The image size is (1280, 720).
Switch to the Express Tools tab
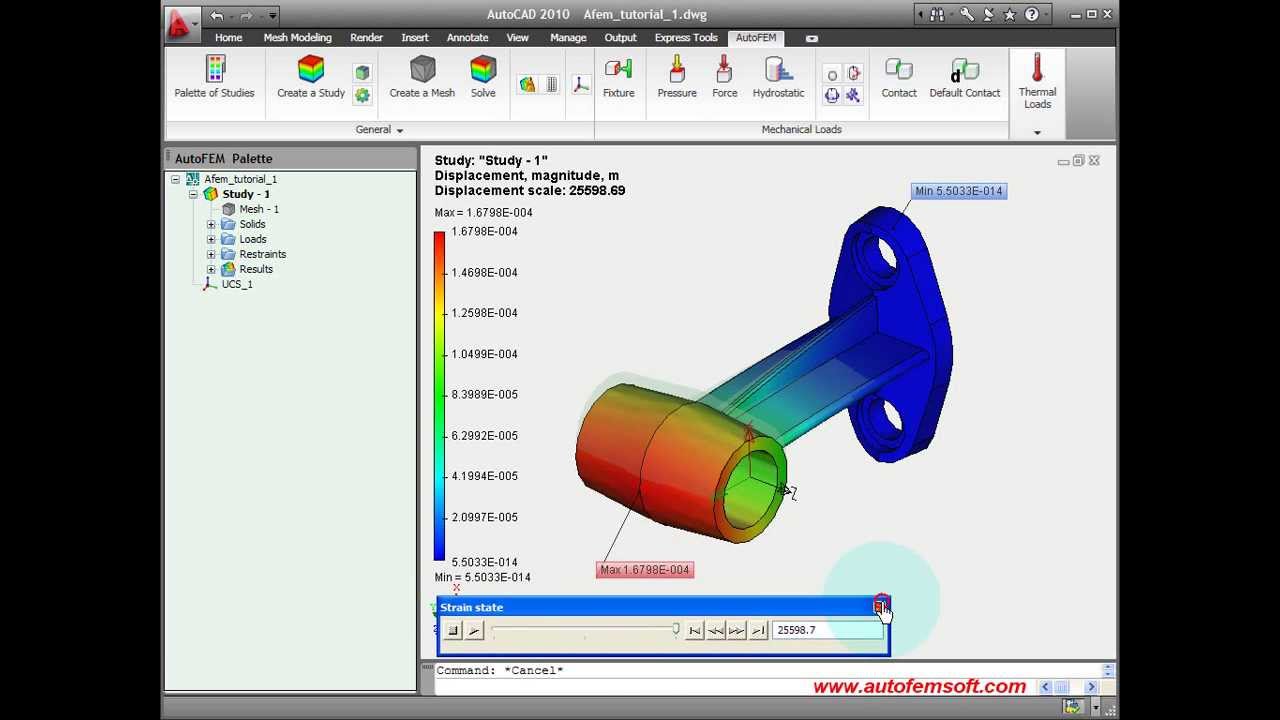tap(686, 38)
